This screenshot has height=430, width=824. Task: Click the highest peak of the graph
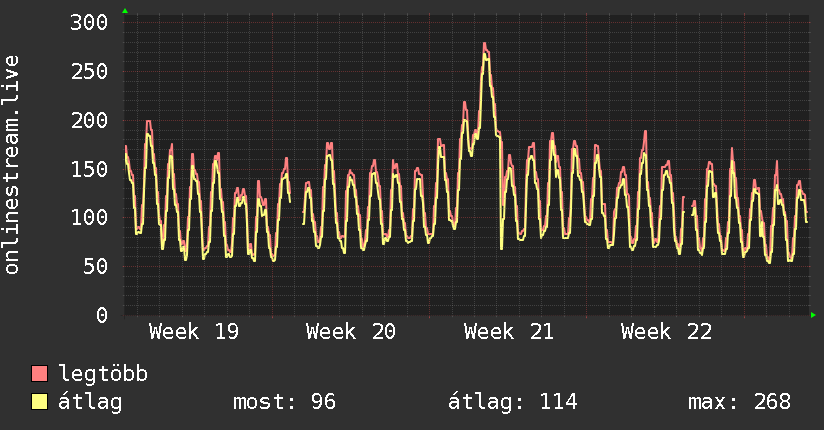coord(485,44)
